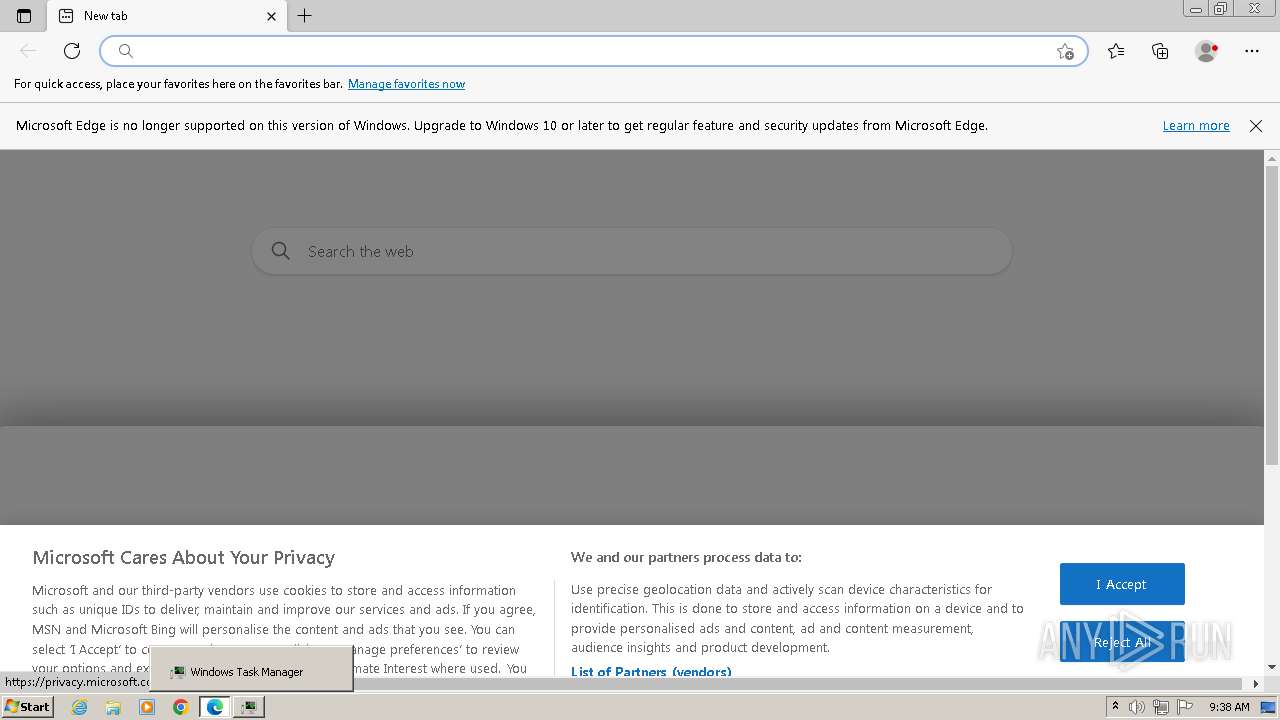The image size is (1280, 720).
Task: Show hidden tray icons arrow
Action: 1115,706
